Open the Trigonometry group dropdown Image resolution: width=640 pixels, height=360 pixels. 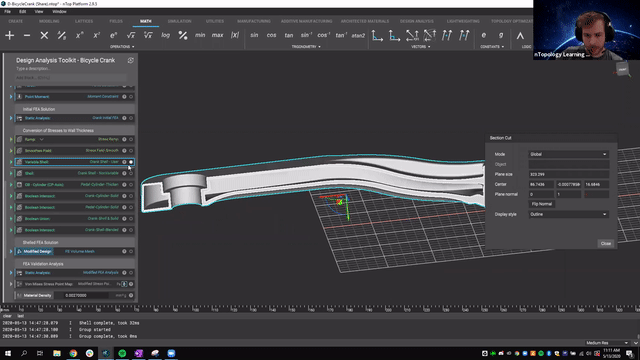point(306,47)
